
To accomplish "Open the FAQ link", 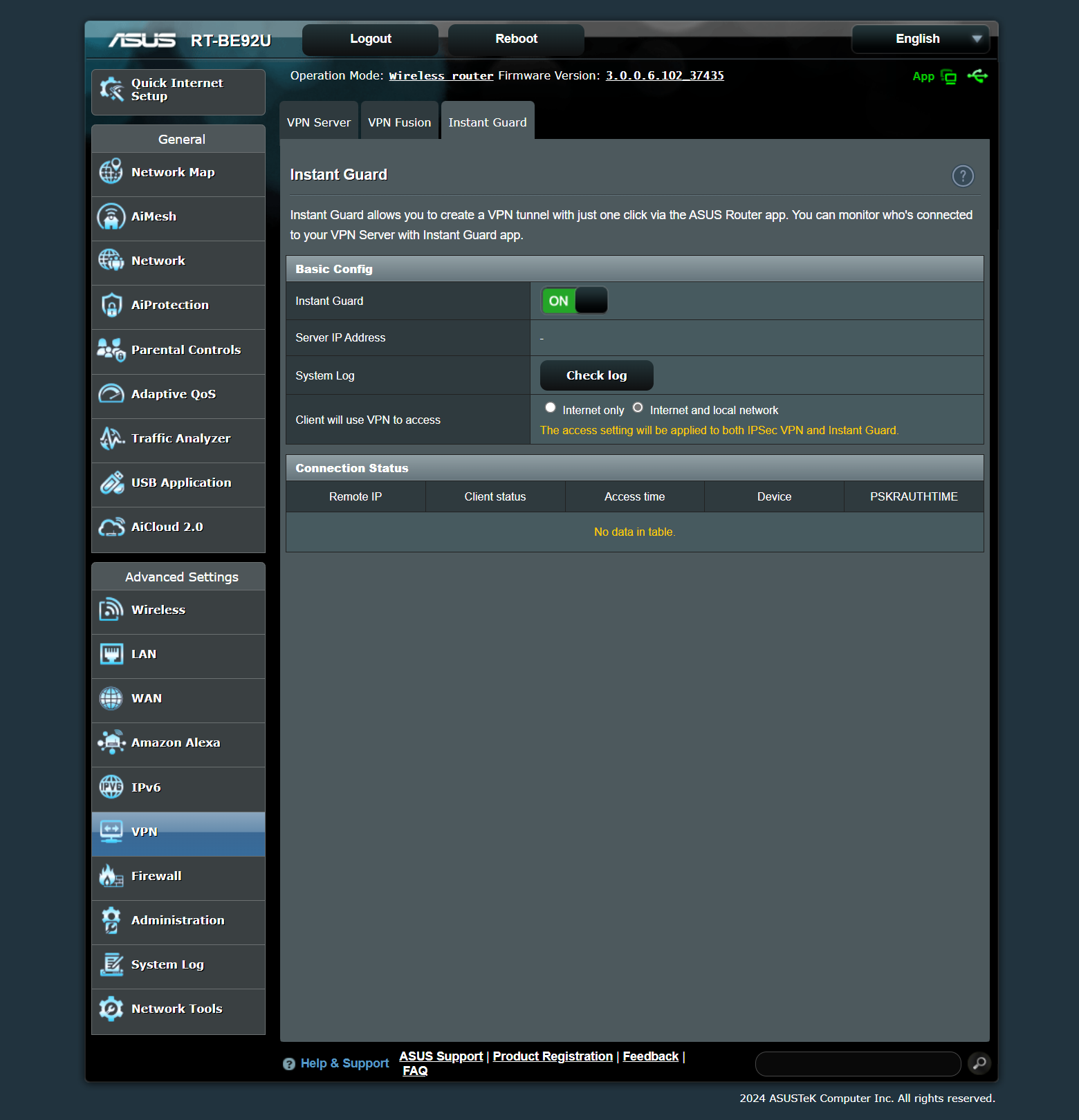I will click(x=415, y=1071).
